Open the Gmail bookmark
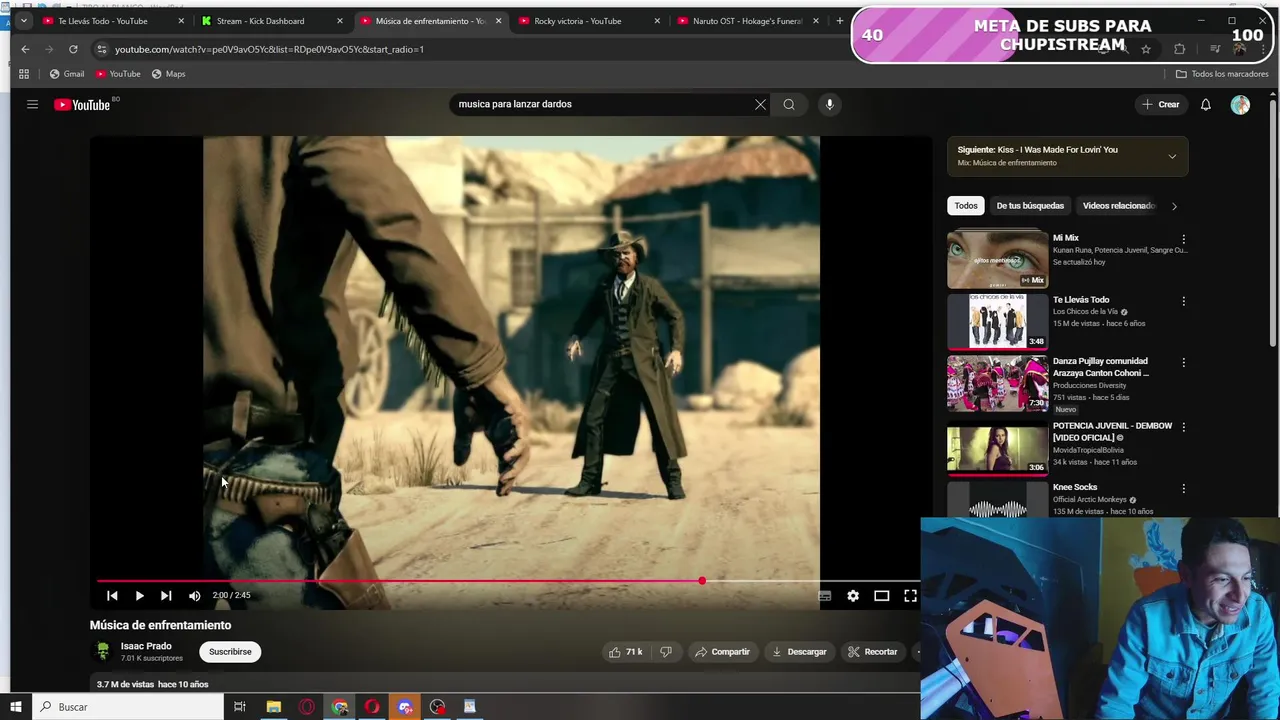Image resolution: width=1280 pixels, height=720 pixels. pyautogui.click(x=67, y=74)
